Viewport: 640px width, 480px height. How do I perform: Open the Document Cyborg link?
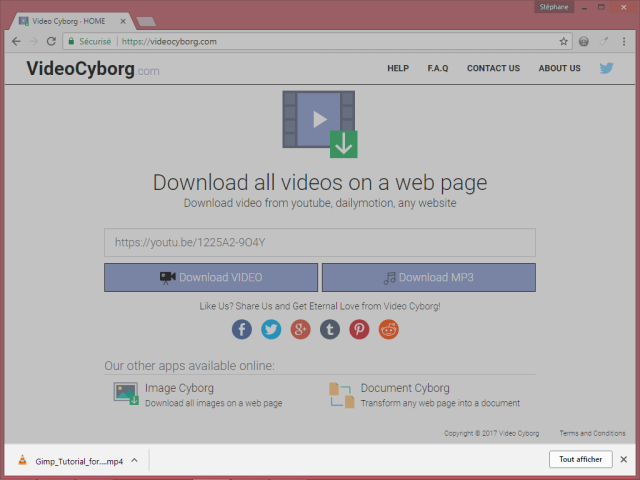click(x=405, y=388)
